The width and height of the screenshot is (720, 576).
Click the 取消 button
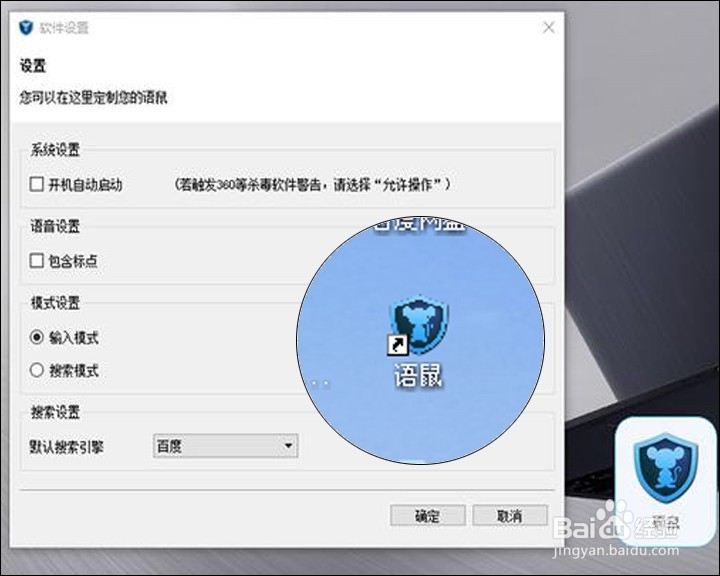(x=510, y=516)
